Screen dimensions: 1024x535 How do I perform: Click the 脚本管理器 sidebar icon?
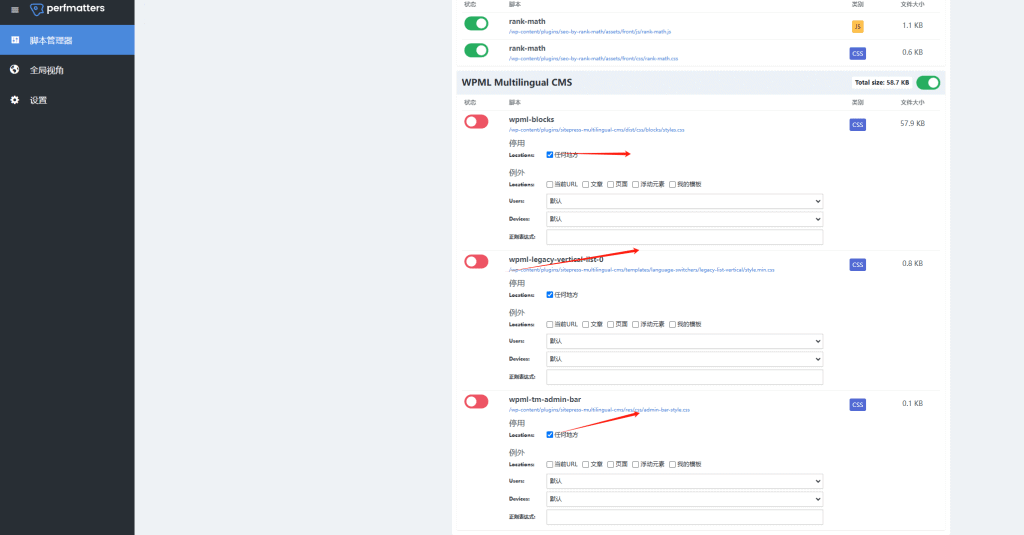15,40
